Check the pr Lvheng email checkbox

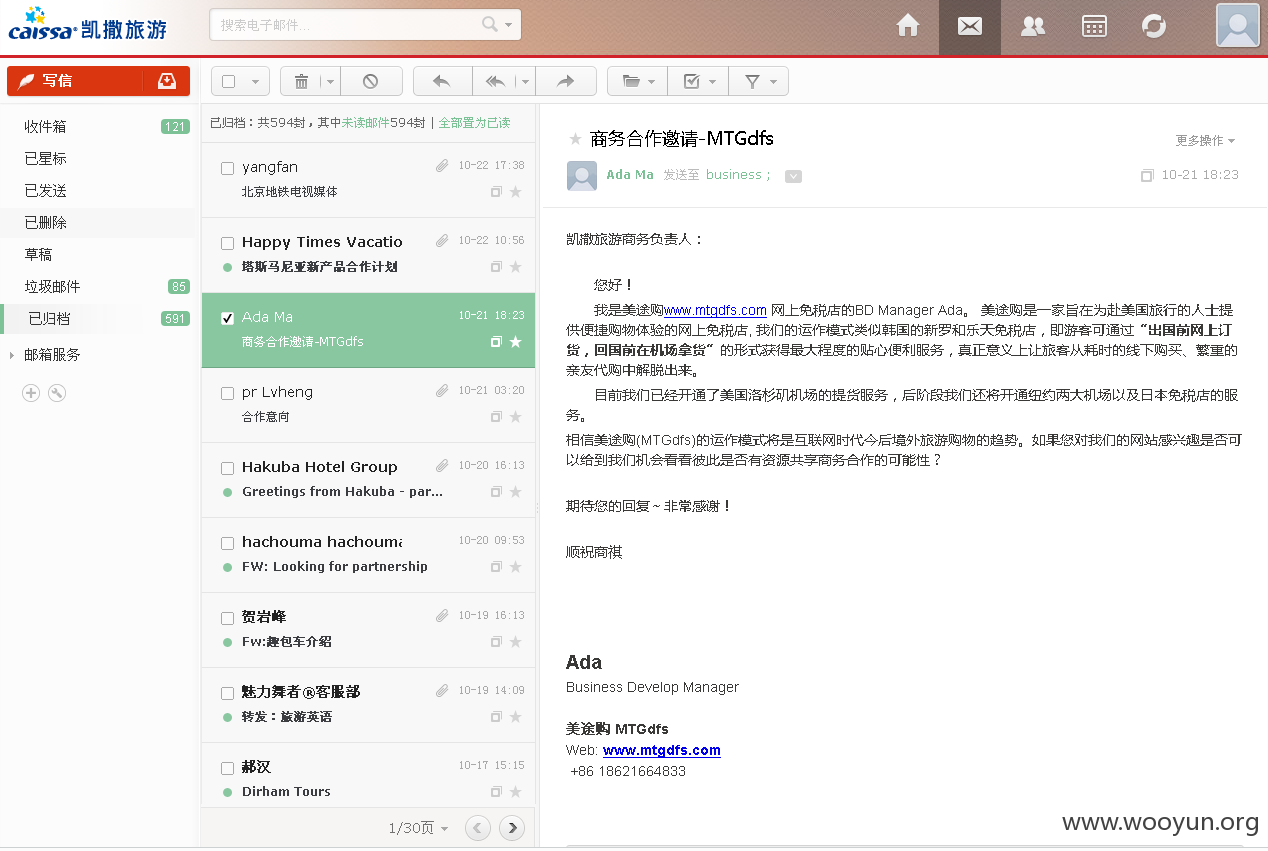227,393
